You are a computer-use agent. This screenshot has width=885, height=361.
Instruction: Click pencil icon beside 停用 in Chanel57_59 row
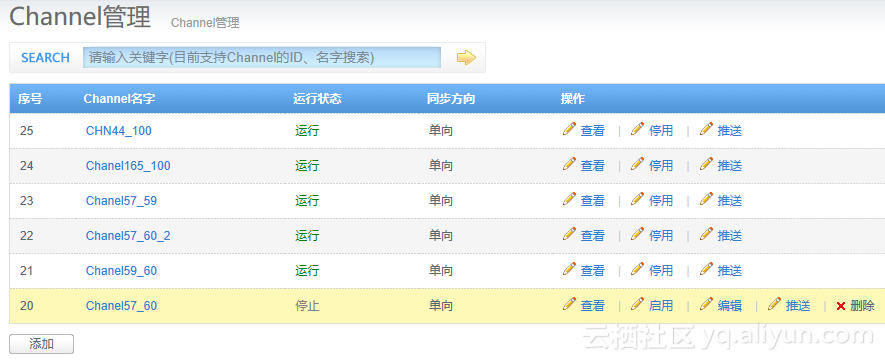pyautogui.click(x=637, y=199)
